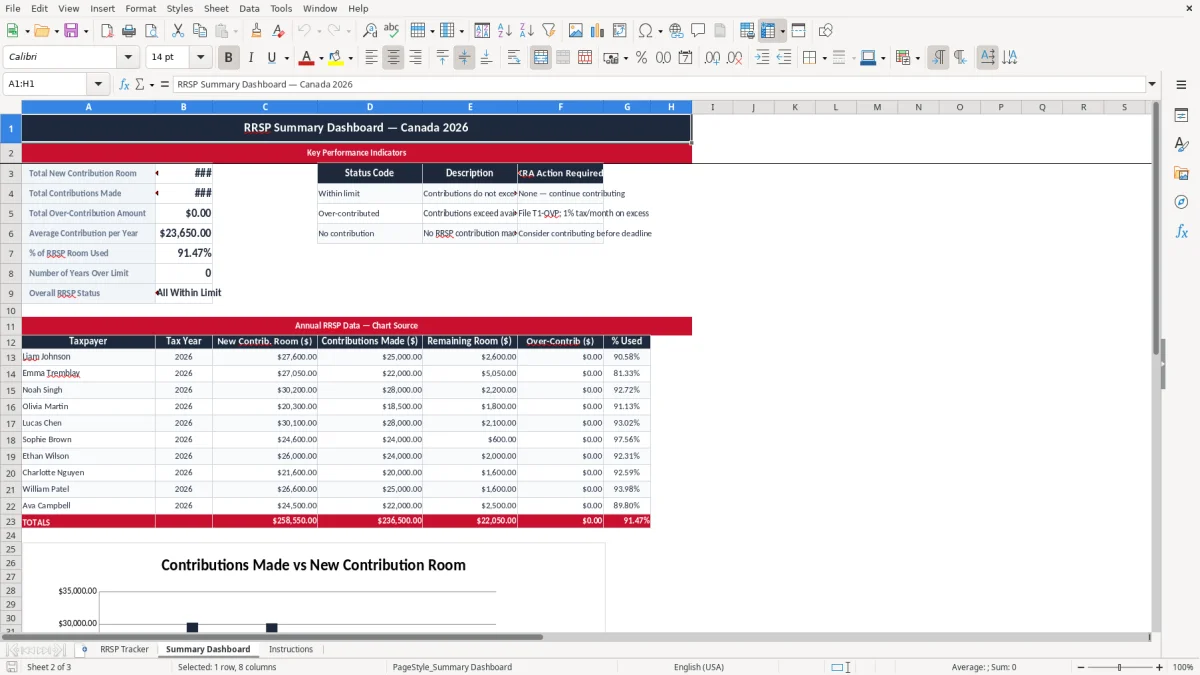1200x675 pixels.
Task: Open the Conditional Formatting dropdown arrow
Action: click(x=917, y=57)
